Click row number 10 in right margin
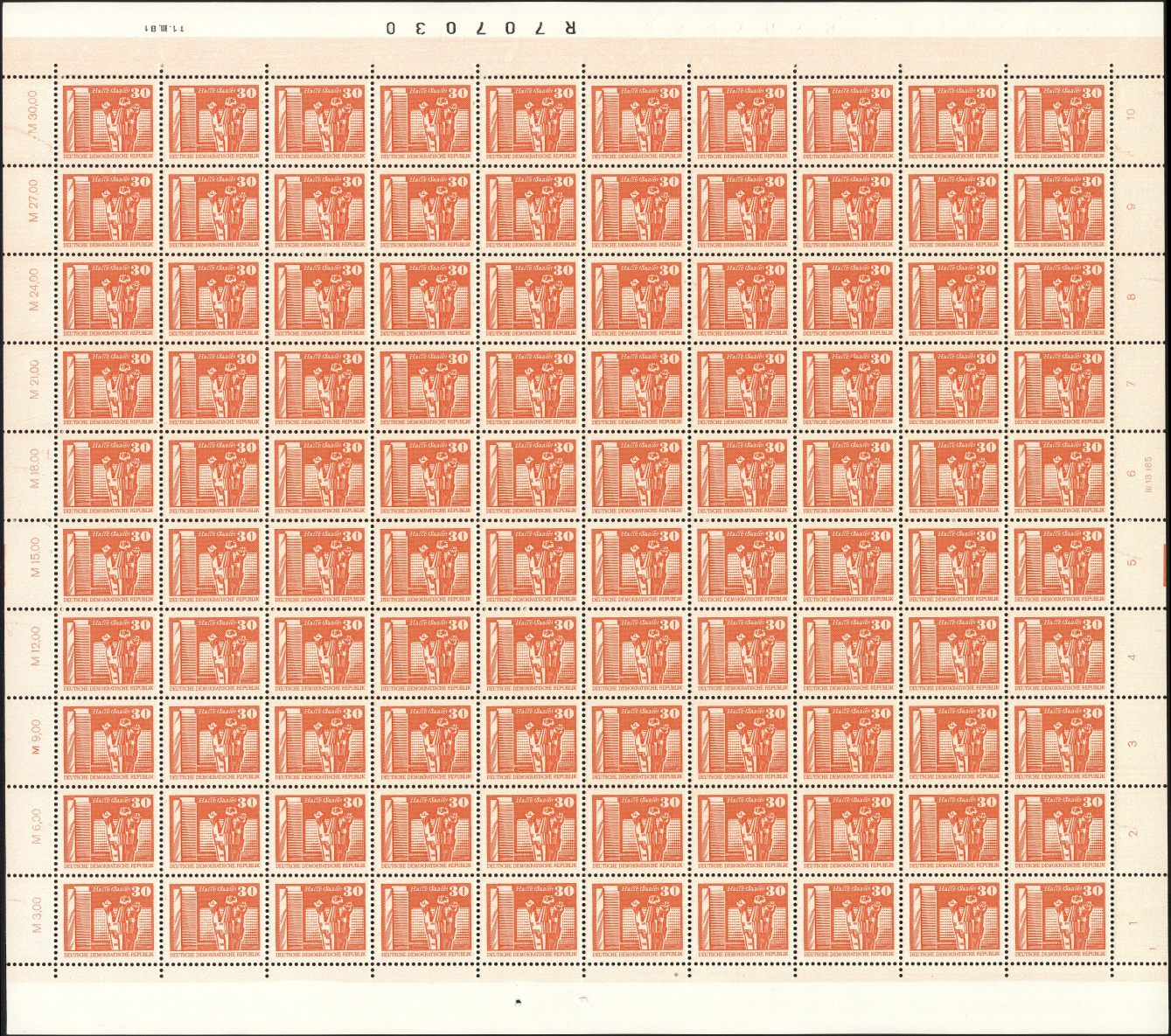 point(1132,114)
